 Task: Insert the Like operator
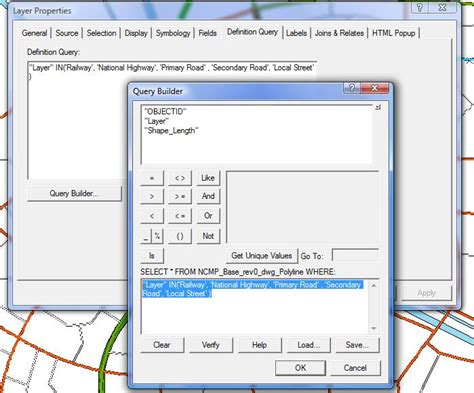point(208,178)
